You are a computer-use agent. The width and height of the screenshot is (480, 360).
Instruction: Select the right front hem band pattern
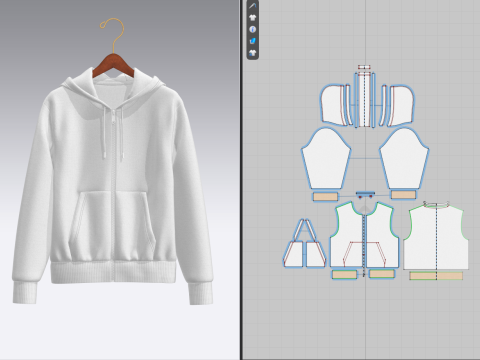382,274
